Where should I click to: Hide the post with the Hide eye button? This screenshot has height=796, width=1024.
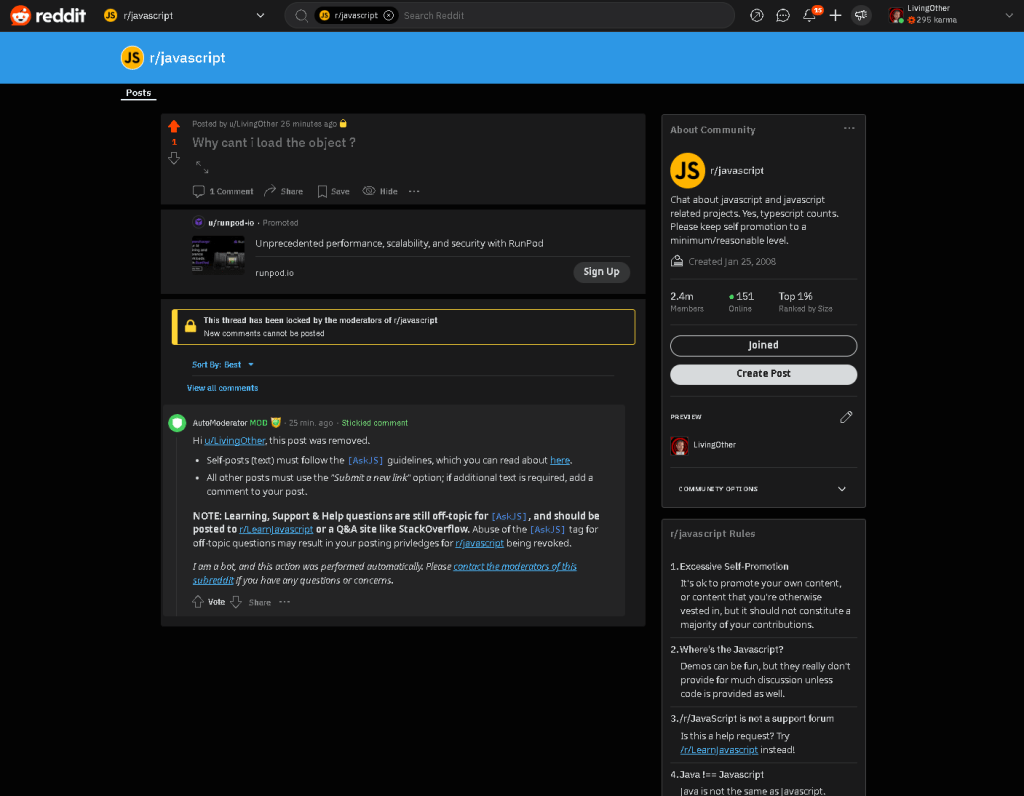[380, 191]
